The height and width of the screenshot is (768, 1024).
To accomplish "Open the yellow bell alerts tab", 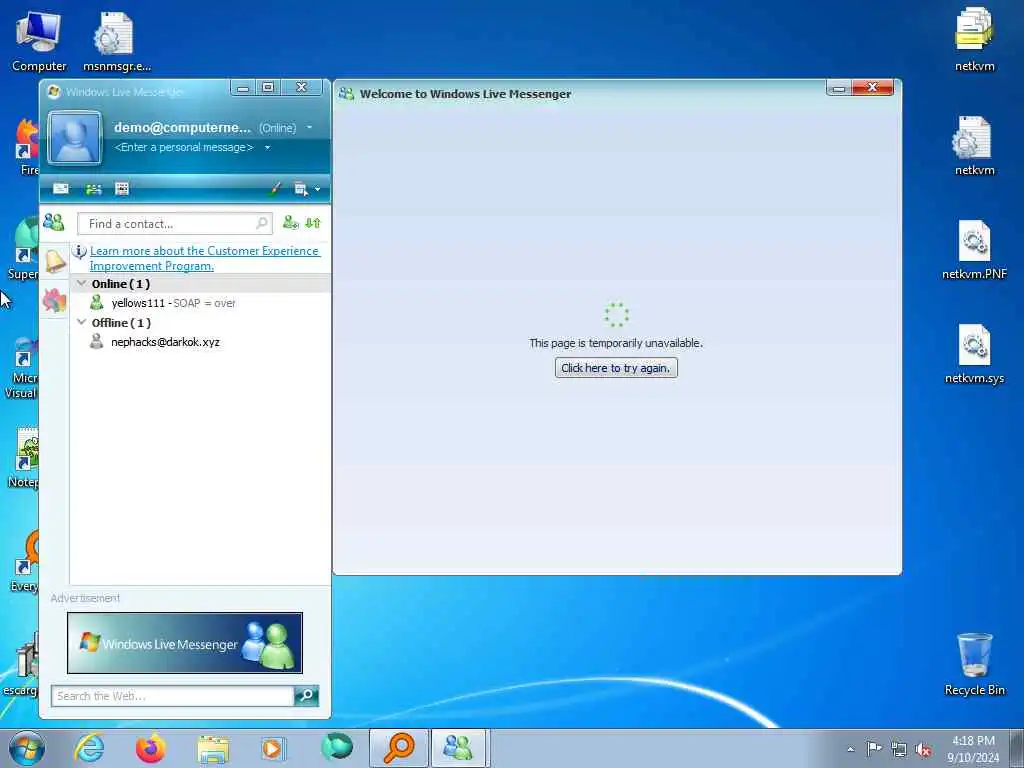I will pyautogui.click(x=55, y=261).
